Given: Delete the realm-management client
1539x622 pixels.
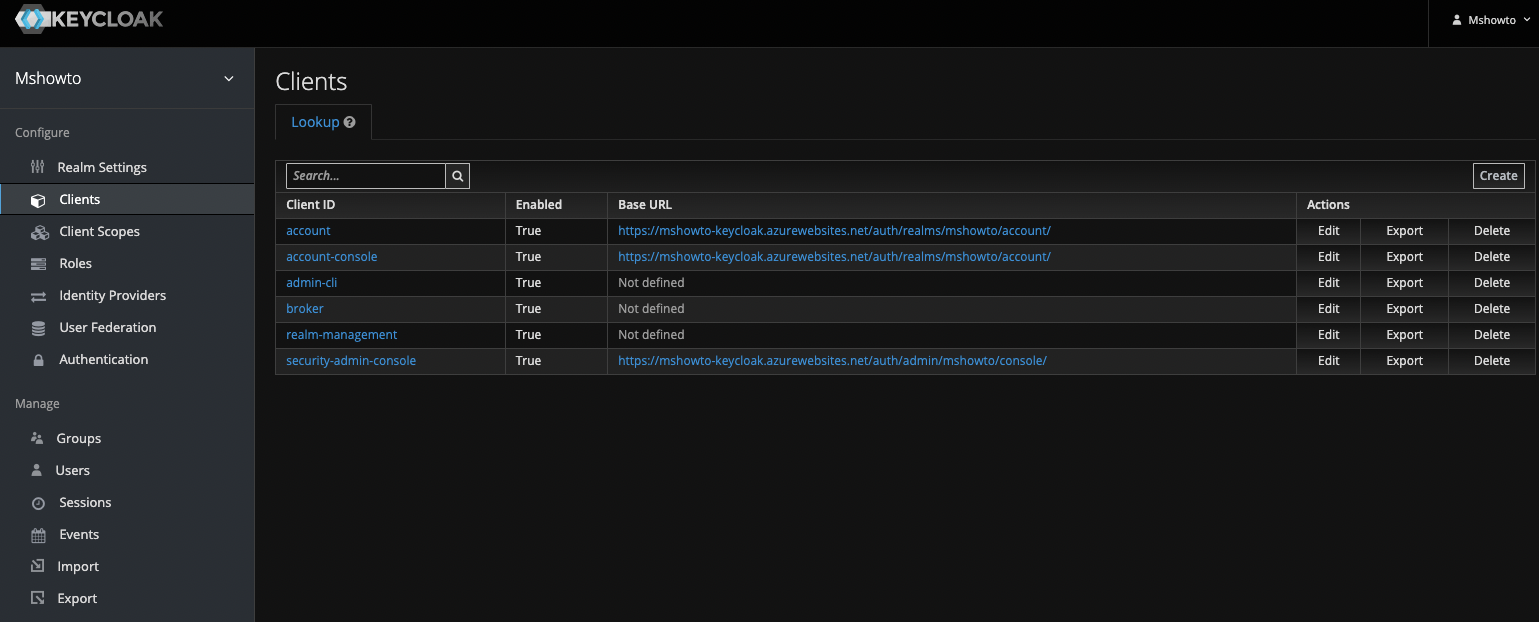Looking at the screenshot, I should pos(1492,335).
